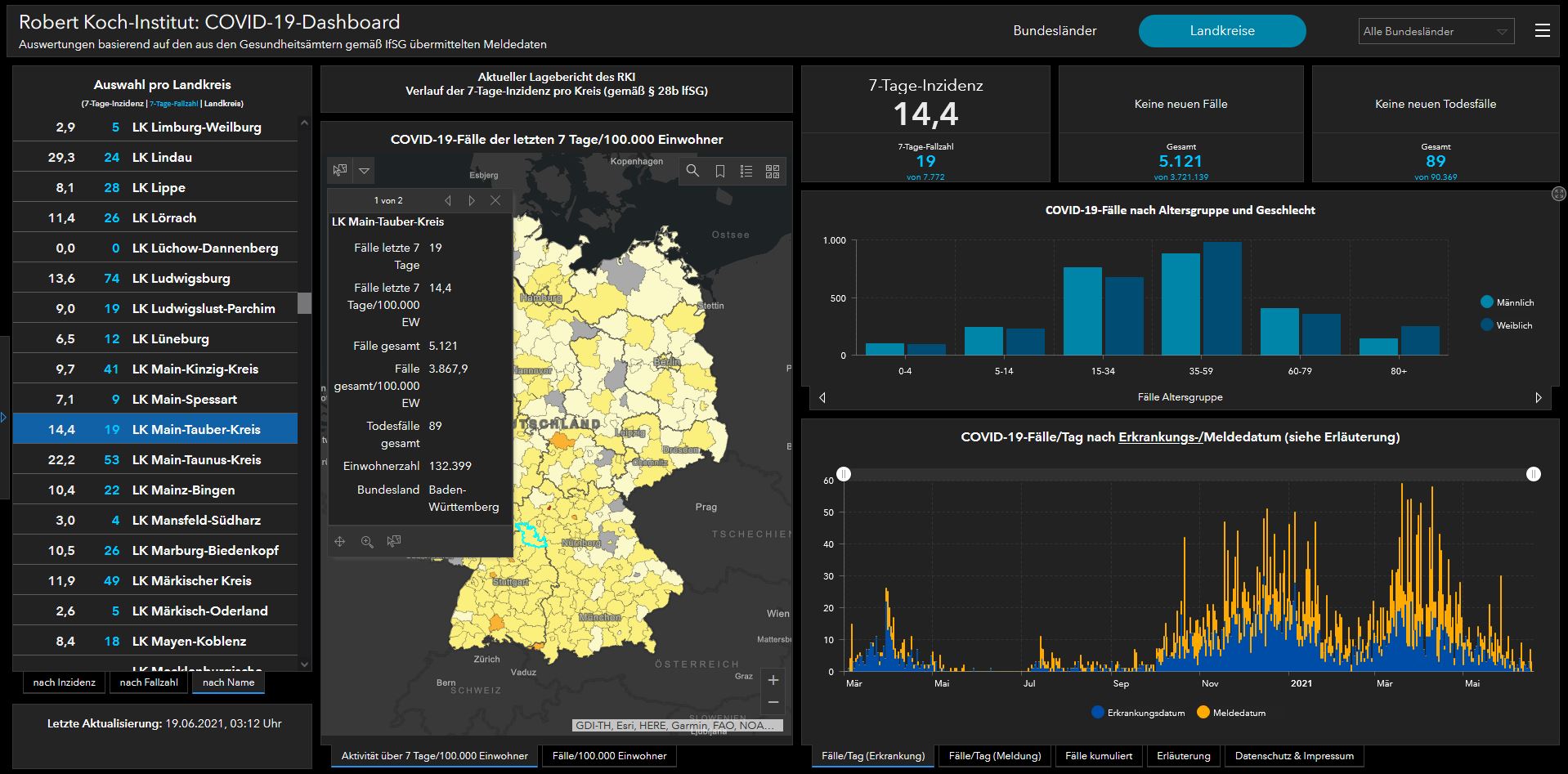Image resolution: width=1568 pixels, height=774 pixels.
Task: Click the map zoom out minus button
Action: tap(773, 702)
